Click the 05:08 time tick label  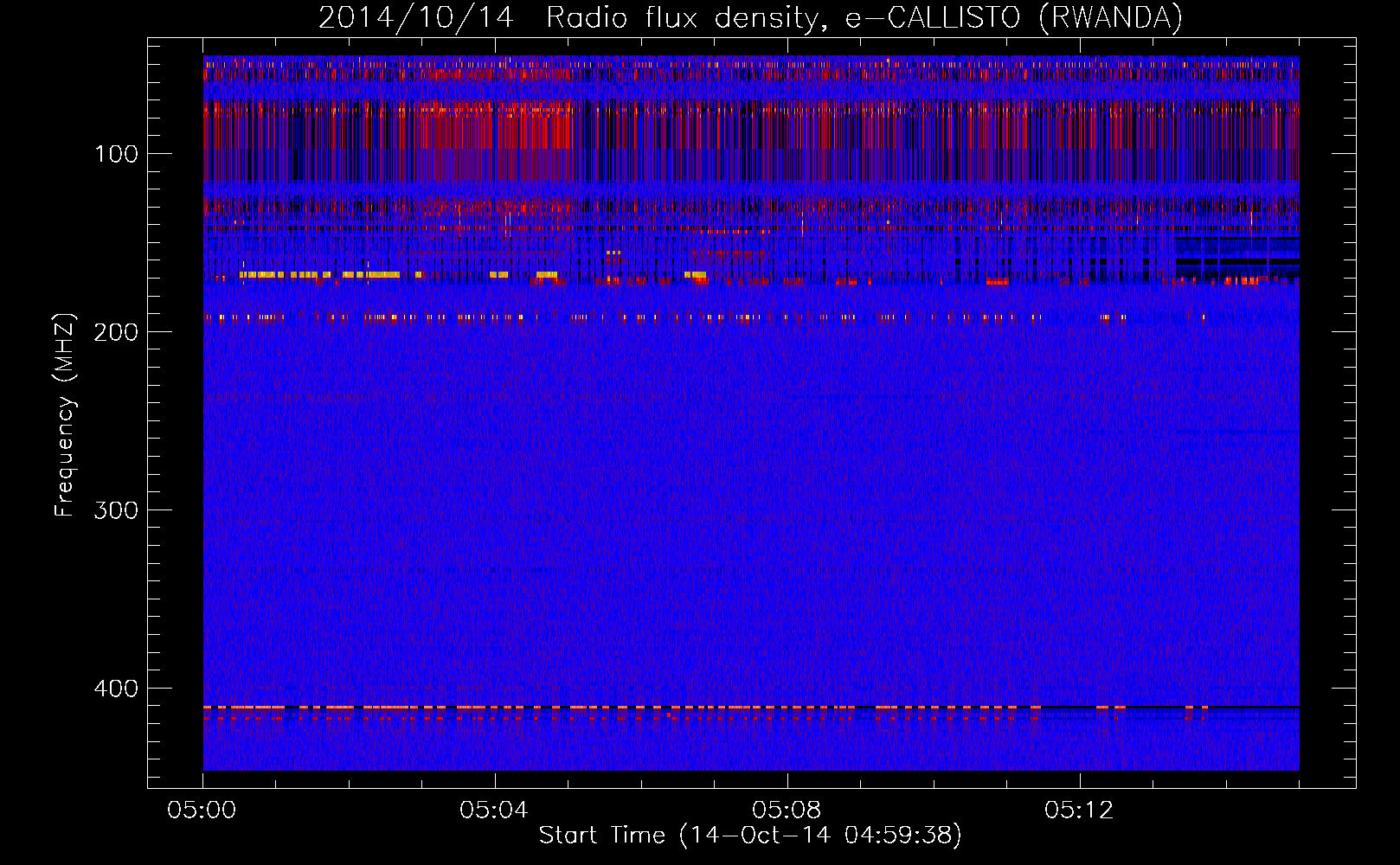click(787, 811)
